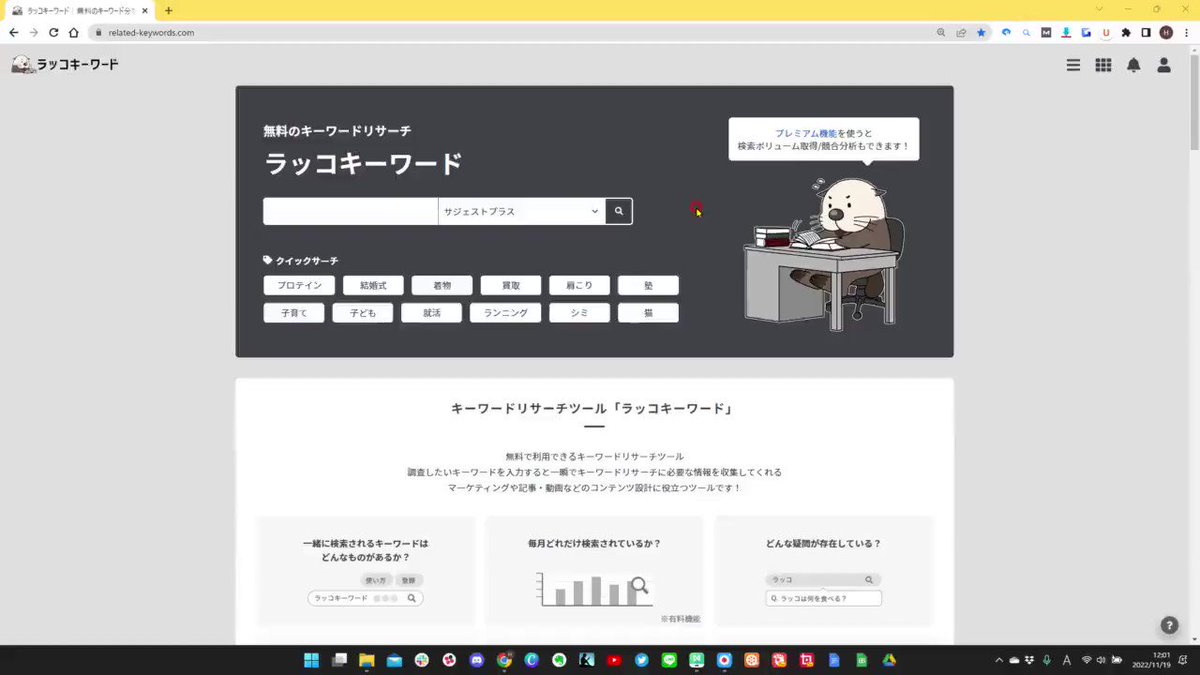
Task: Open the Chrome profile avatar H
Action: tap(1166, 32)
